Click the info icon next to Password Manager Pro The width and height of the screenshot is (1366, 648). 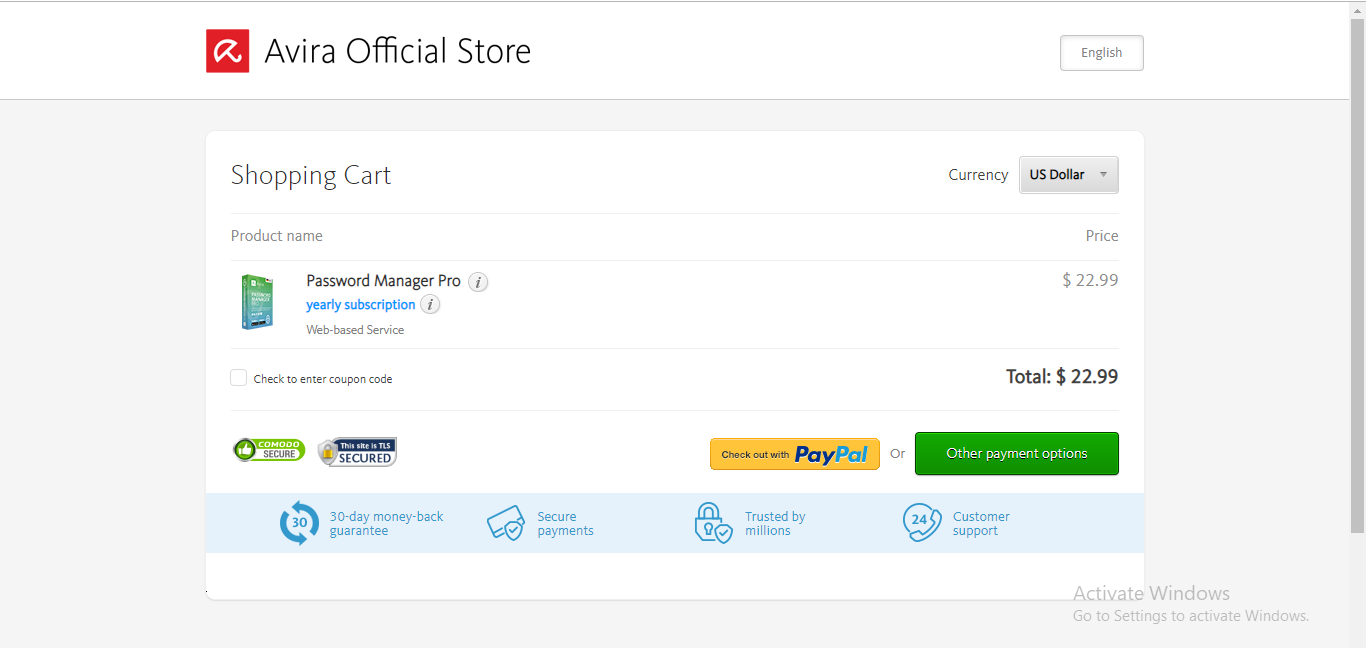[x=479, y=282]
